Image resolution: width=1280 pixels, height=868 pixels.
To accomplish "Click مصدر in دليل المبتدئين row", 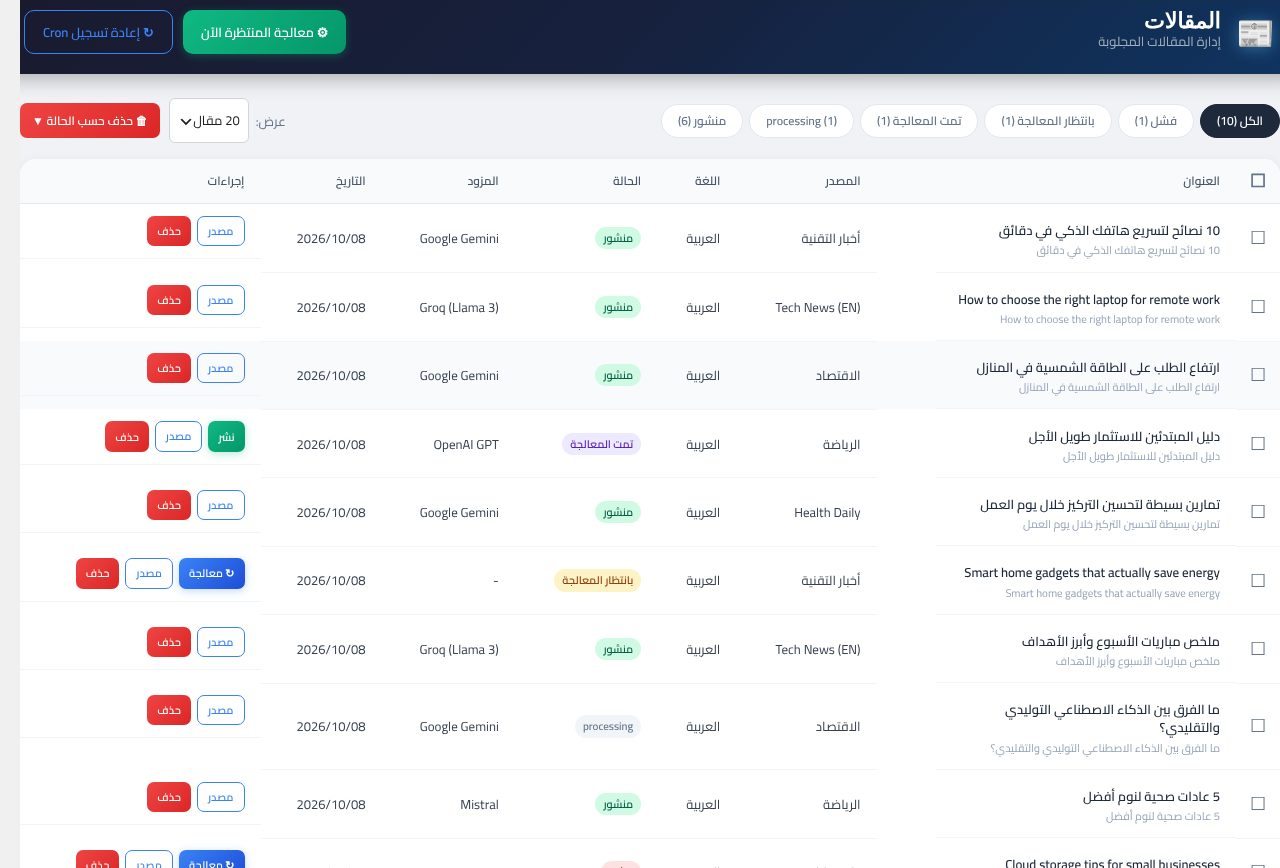I will 178,437.
